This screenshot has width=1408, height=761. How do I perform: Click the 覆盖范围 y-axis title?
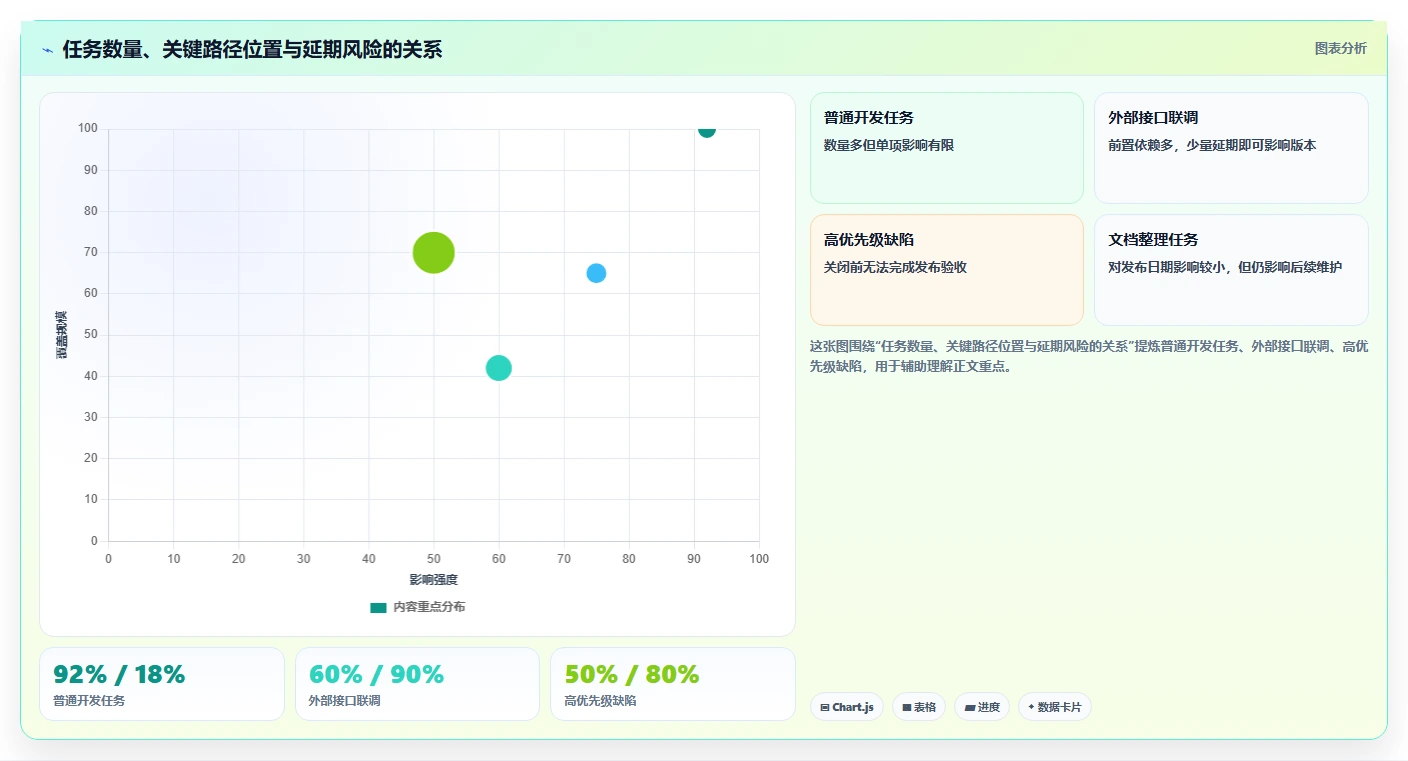(62, 335)
